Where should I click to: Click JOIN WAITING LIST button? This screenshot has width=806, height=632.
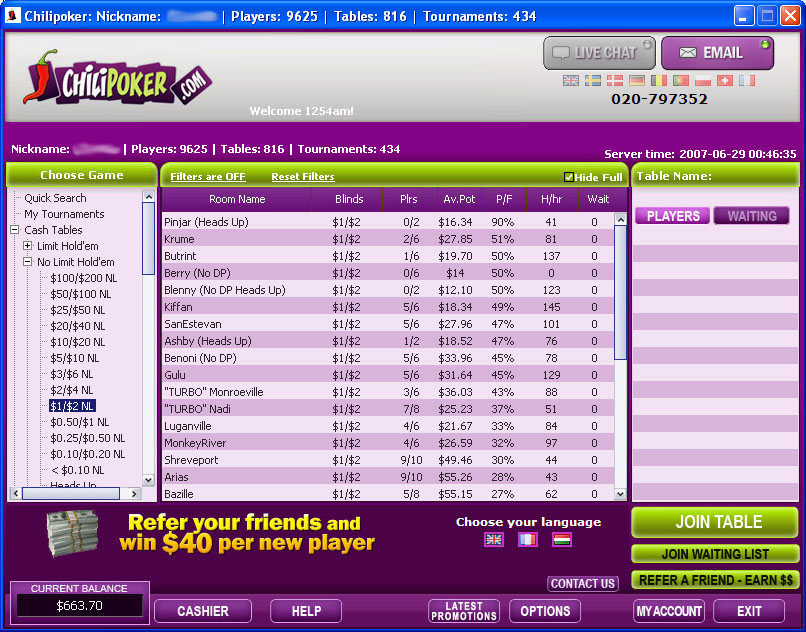(x=715, y=554)
